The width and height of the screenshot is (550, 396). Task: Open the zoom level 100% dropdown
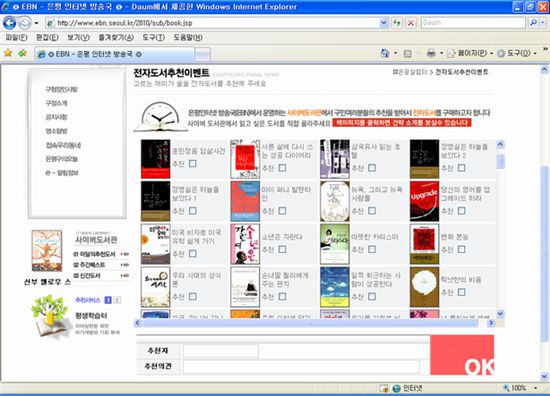click(x=536, y=388)
